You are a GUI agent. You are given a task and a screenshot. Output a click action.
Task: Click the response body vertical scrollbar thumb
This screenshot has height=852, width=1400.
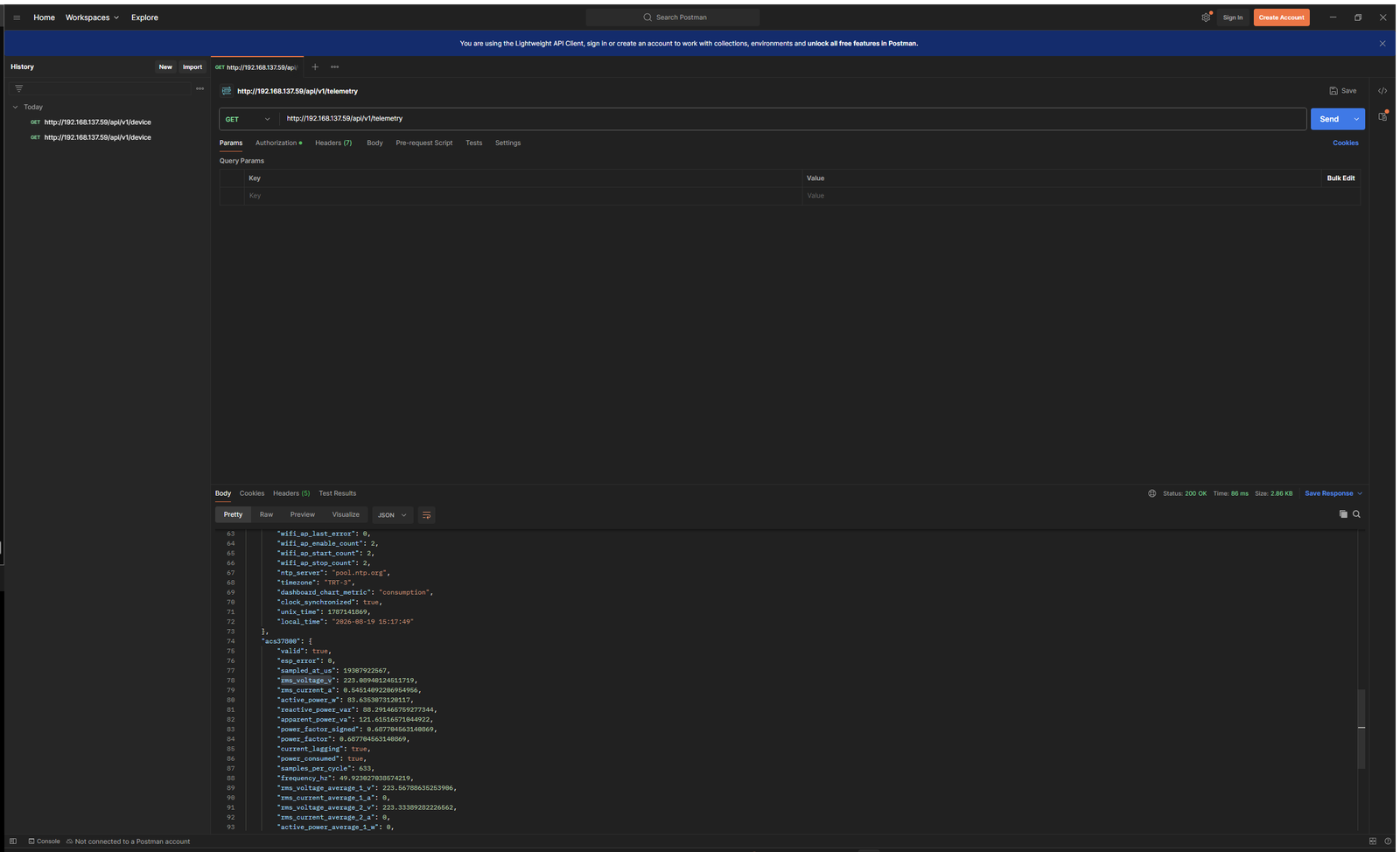coord(1361,729)
